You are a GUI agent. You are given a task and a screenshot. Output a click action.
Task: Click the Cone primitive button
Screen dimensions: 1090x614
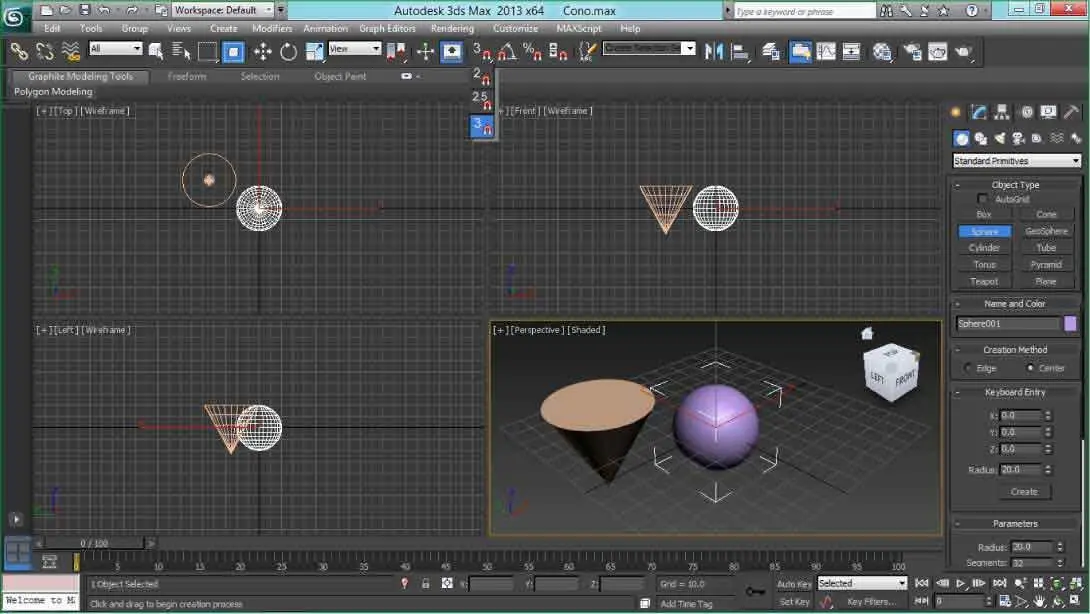1046,214
